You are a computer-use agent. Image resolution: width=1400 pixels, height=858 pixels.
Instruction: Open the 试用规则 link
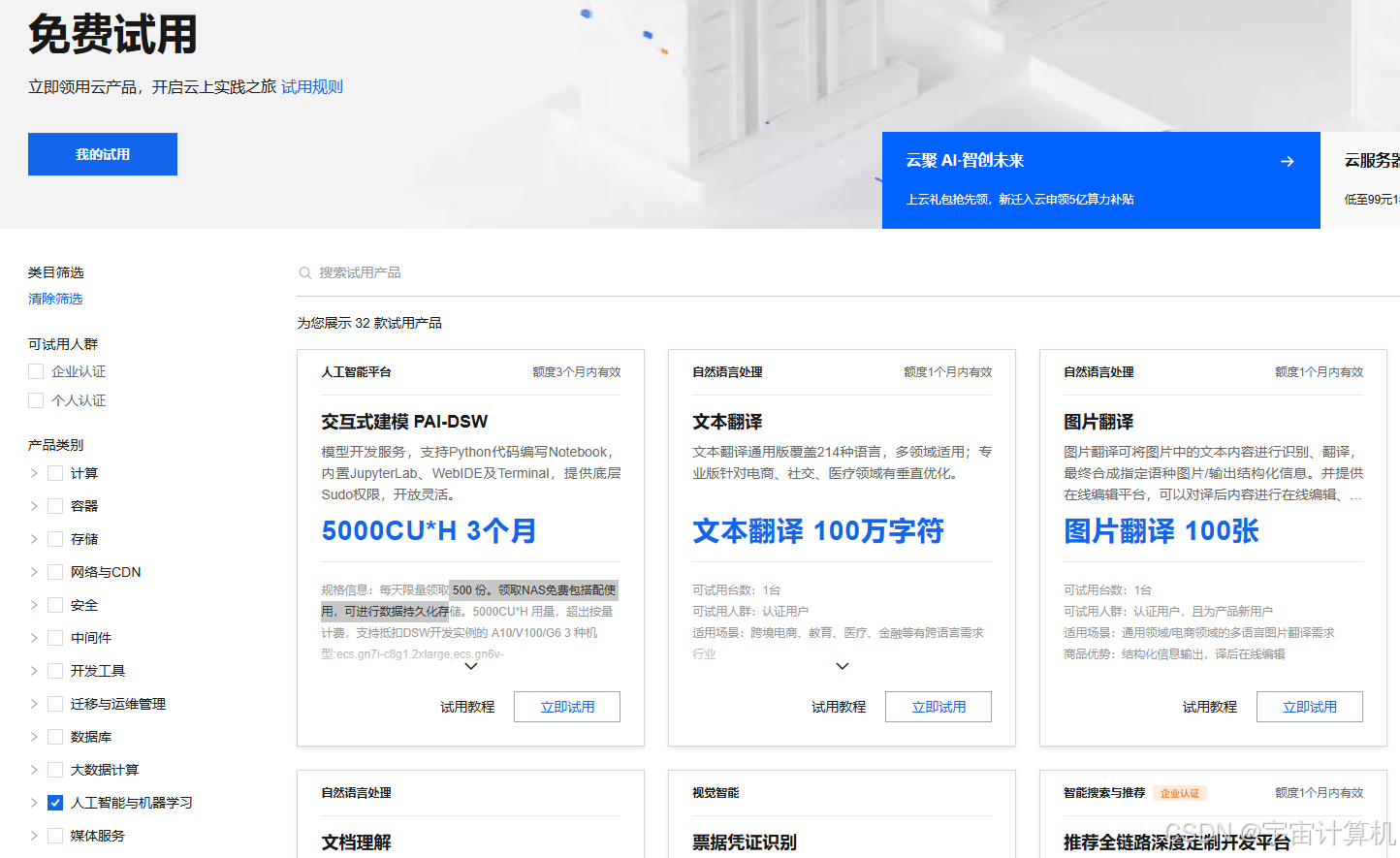tap(312, 86)
